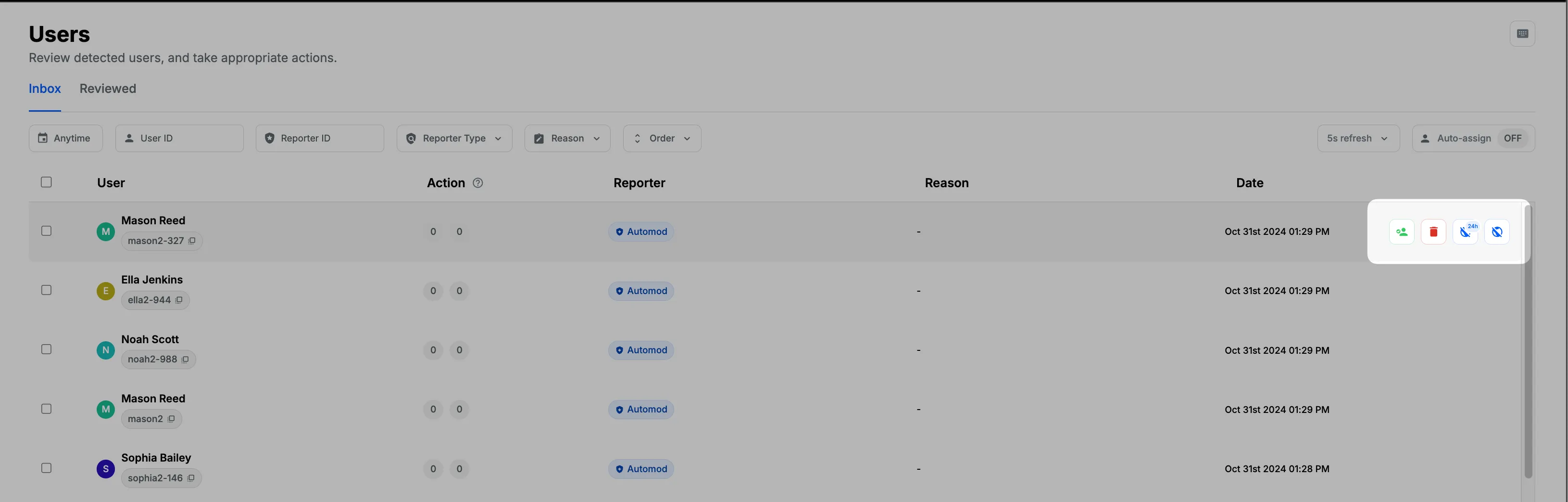Copy the mason2-327 user ID
The height and width of the screenshot is (502, 1568).
point(192,241)
